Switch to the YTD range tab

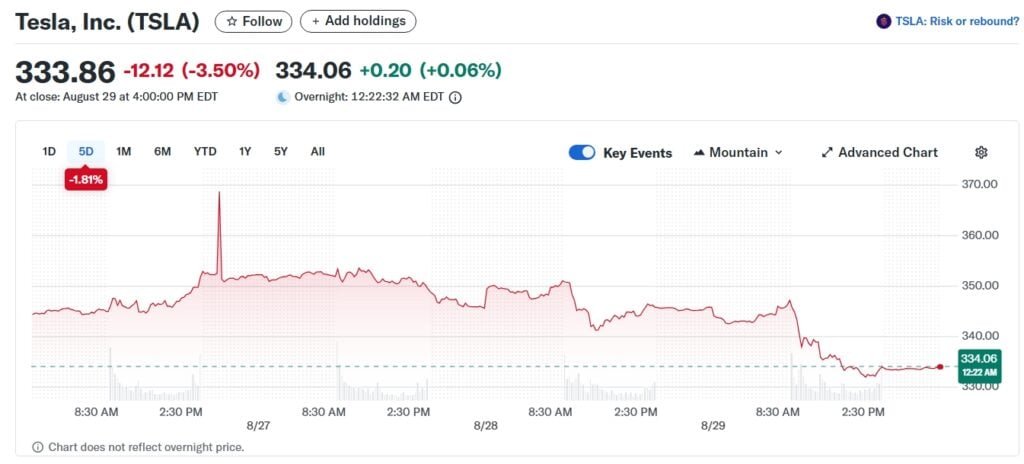tap(205, 152)
